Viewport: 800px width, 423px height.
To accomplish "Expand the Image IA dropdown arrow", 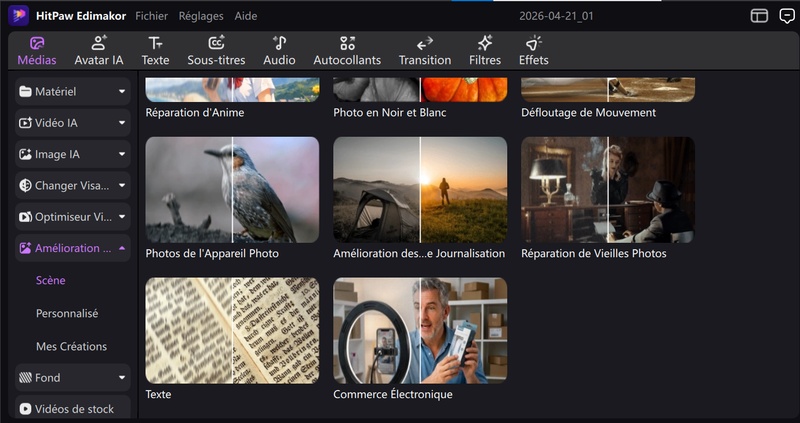I will (122, 154).
